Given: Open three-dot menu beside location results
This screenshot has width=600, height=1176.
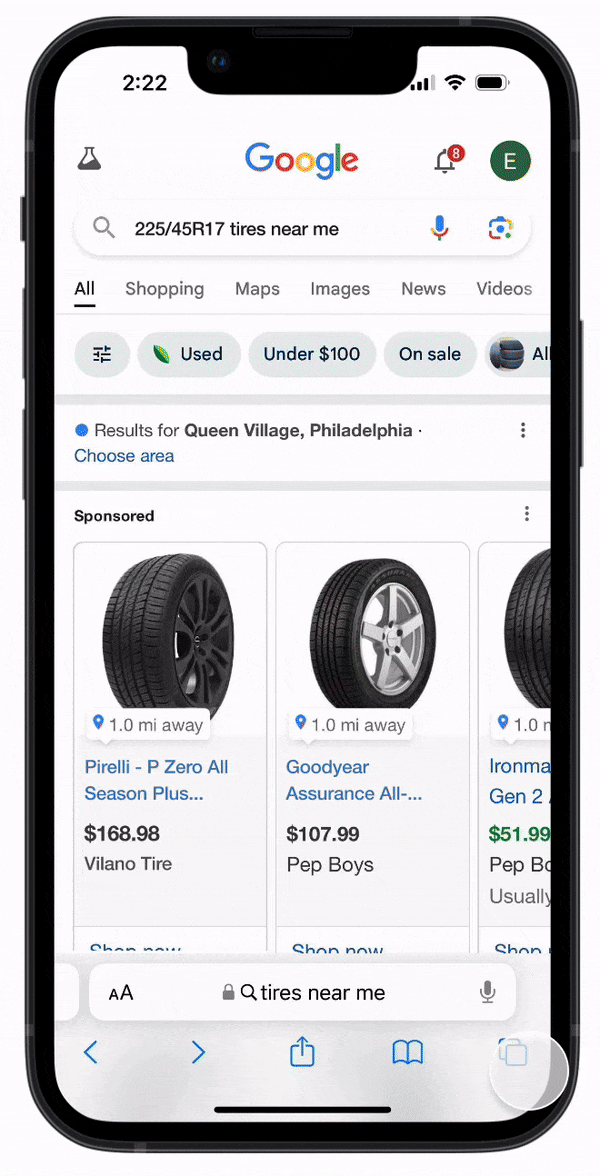Looking at the screenshot, I should tap(523, 430).
